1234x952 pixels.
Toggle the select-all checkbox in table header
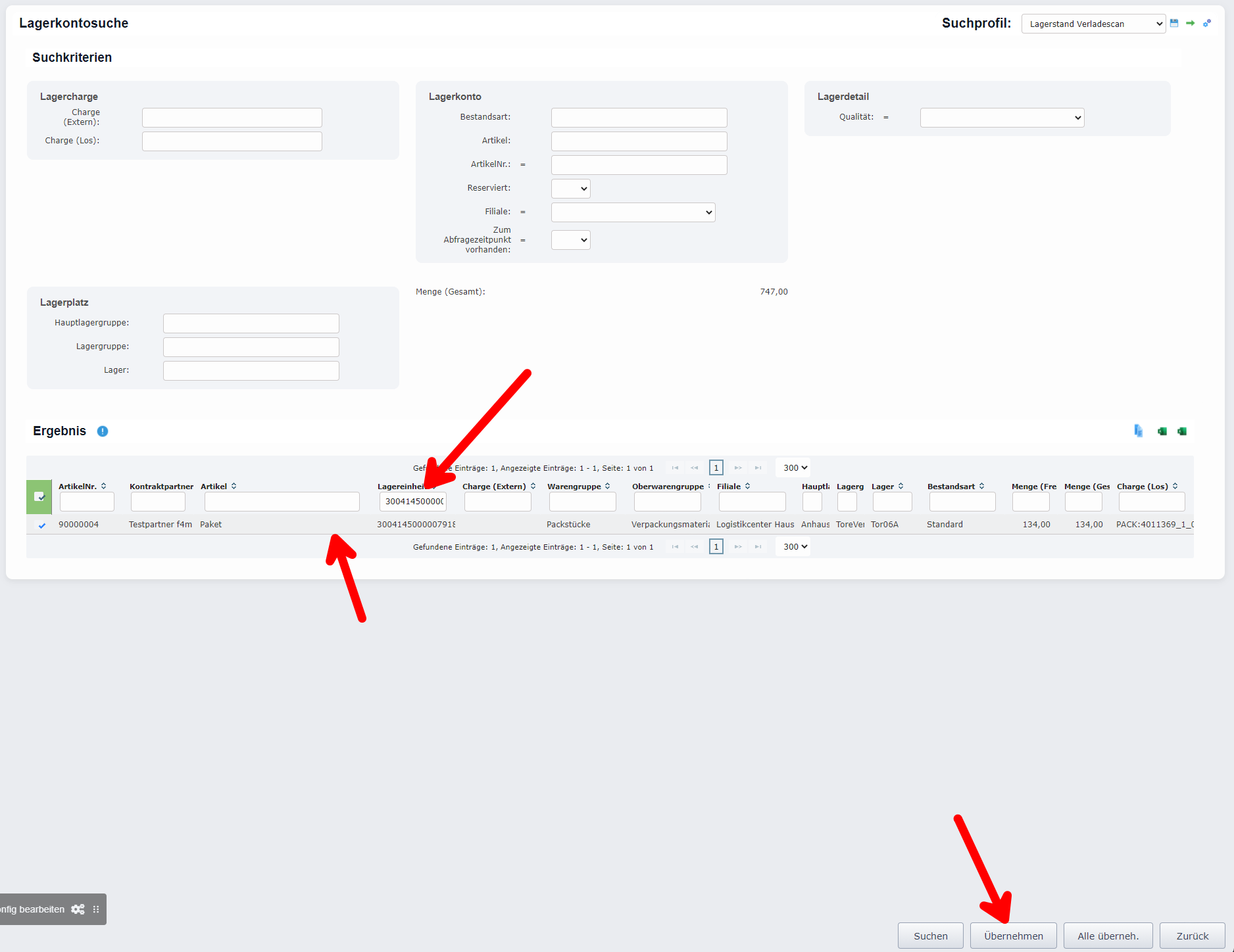click(x=39, y=497)
